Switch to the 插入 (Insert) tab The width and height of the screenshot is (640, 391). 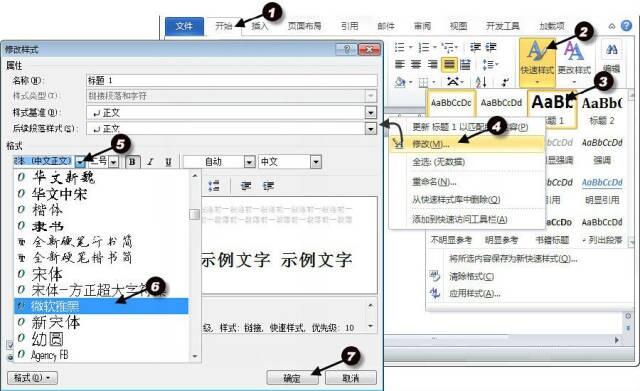[x=260, y=27]
